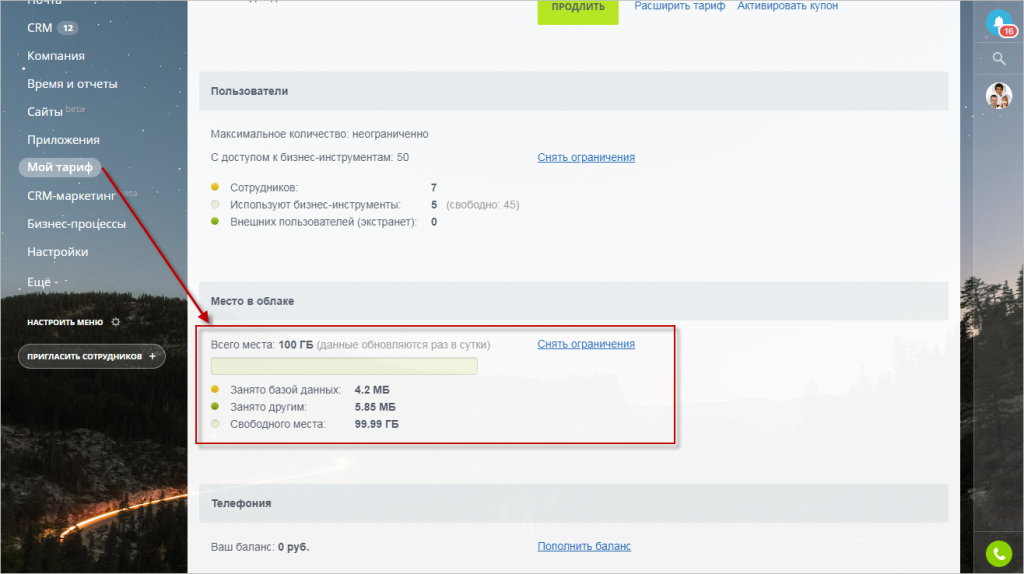This screenshot has width=1024, height=574.
Task: Open CRM-маркетинг section
Action: [x=71, y=196]
